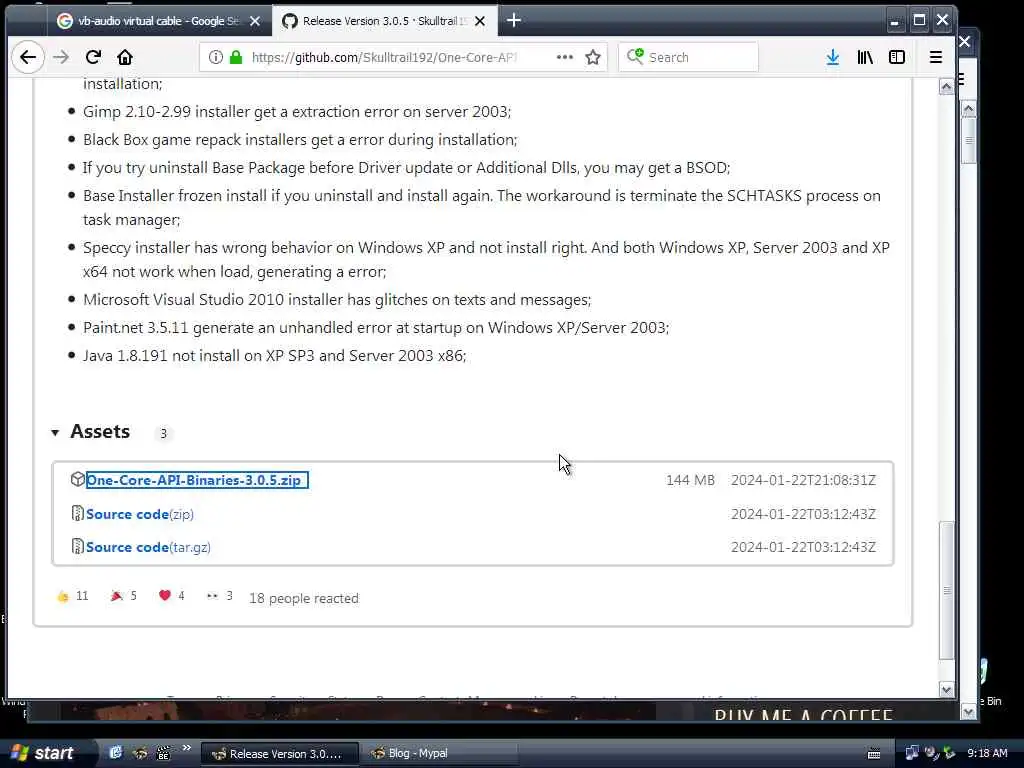Click the 9:18 AM clock
Screen dimensions: 1024x768
(987, 753)
